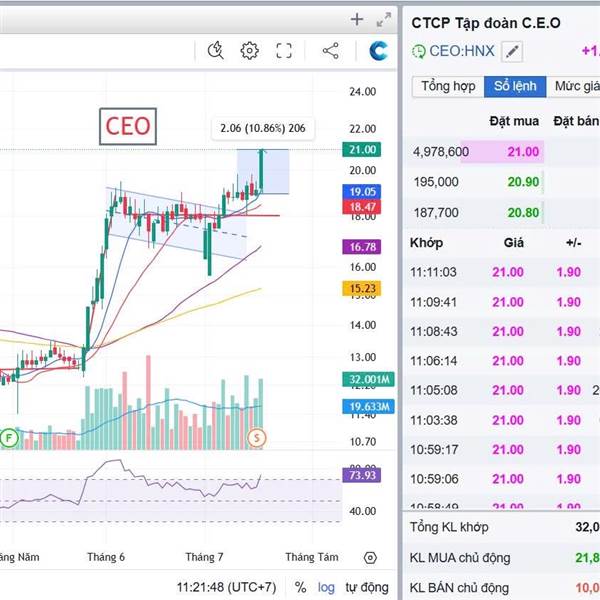Click the clock icon beside CEO:HNX
The image size is (600, 600).
(x=419, y=51)
